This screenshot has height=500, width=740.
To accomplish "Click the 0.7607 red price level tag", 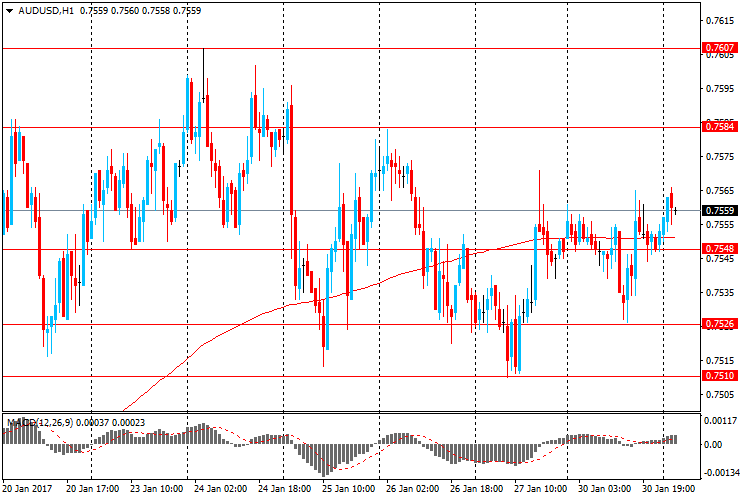I will pos(720,47).
